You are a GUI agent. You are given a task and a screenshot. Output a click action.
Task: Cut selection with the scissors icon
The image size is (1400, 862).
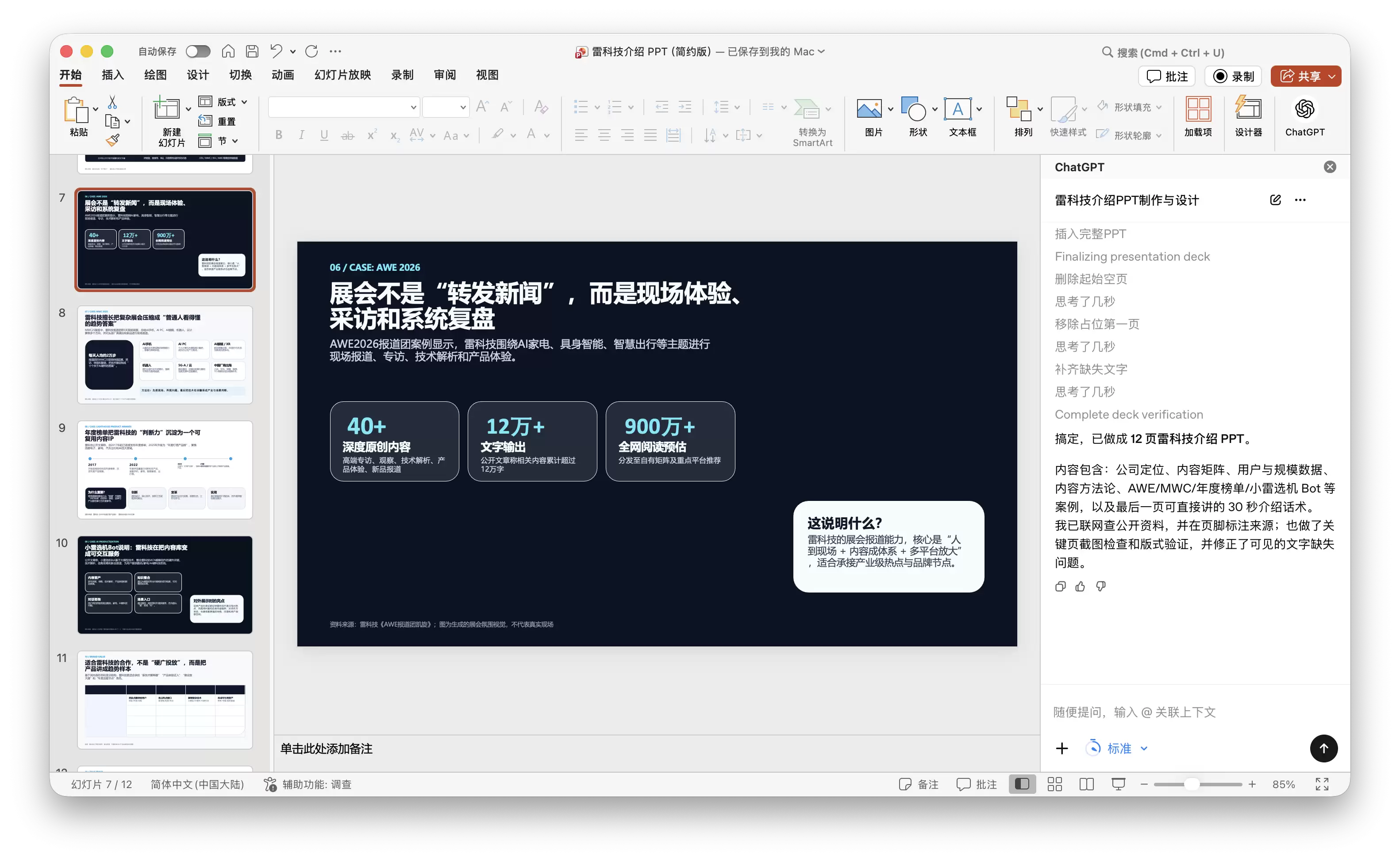click(x=112, y=102)
